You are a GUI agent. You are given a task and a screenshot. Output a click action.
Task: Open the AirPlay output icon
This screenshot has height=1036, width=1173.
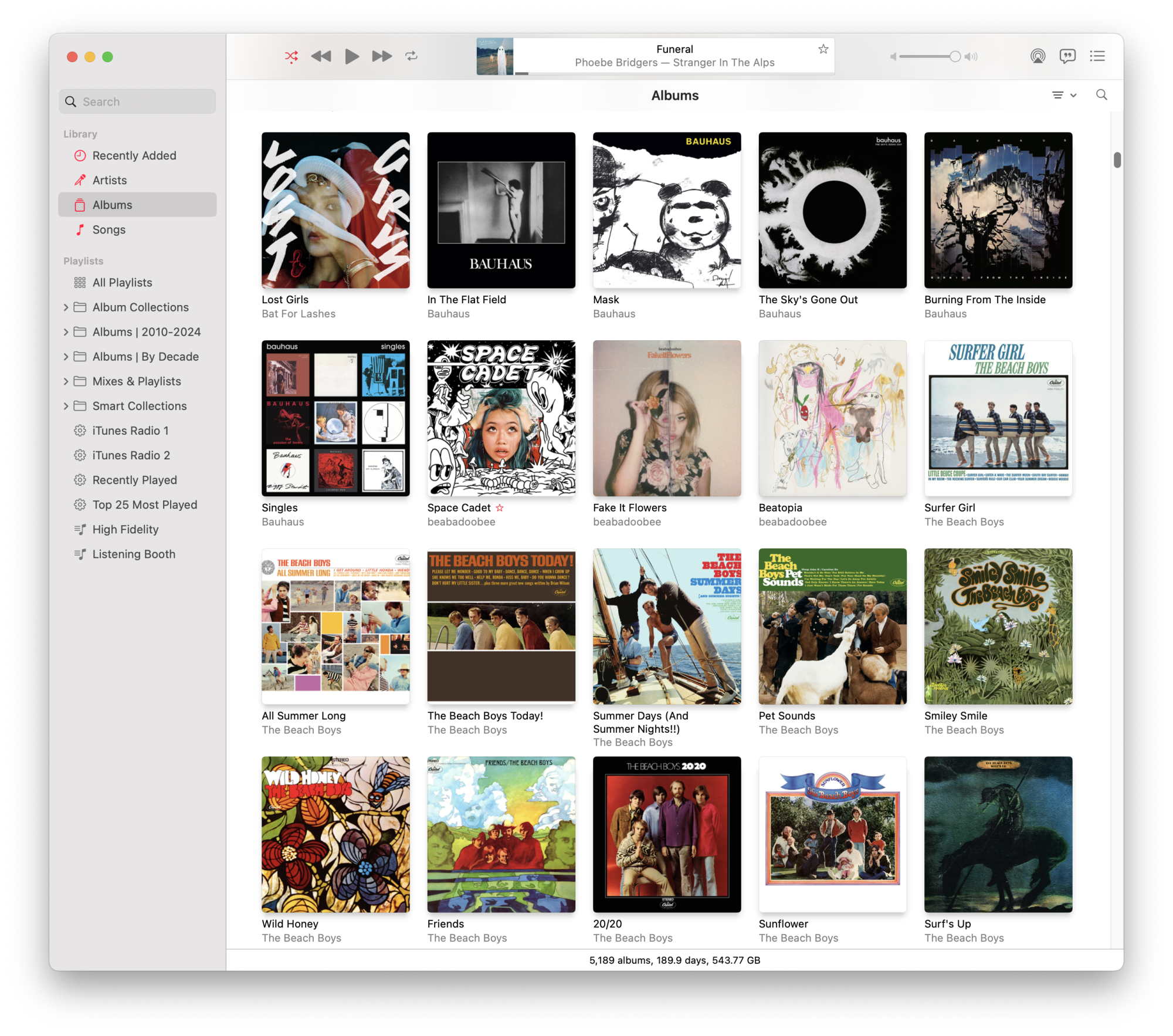(x=1038, y=56)
